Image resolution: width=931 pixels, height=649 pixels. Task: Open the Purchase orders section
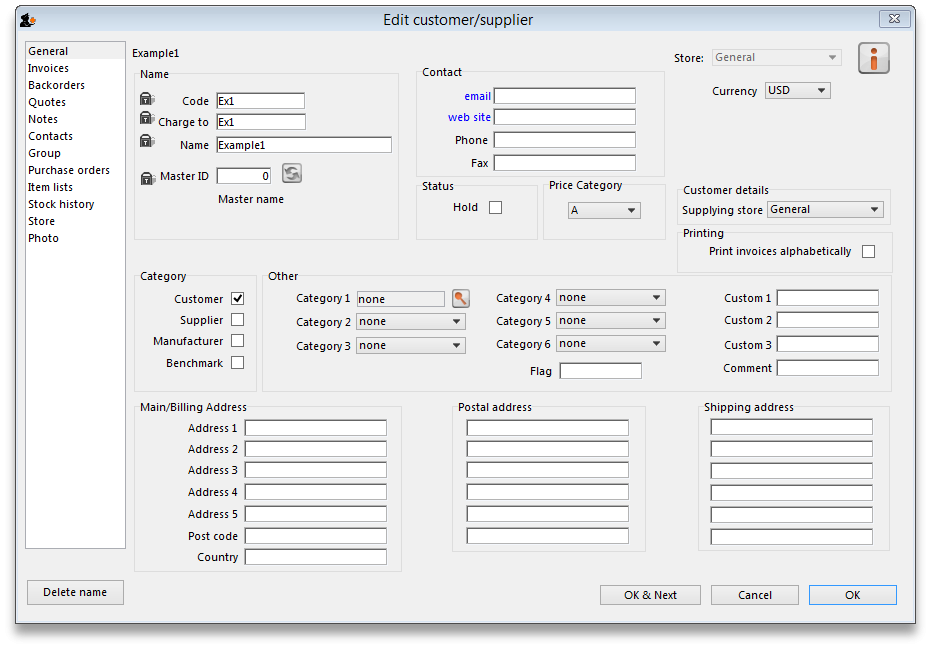(68, 170)
